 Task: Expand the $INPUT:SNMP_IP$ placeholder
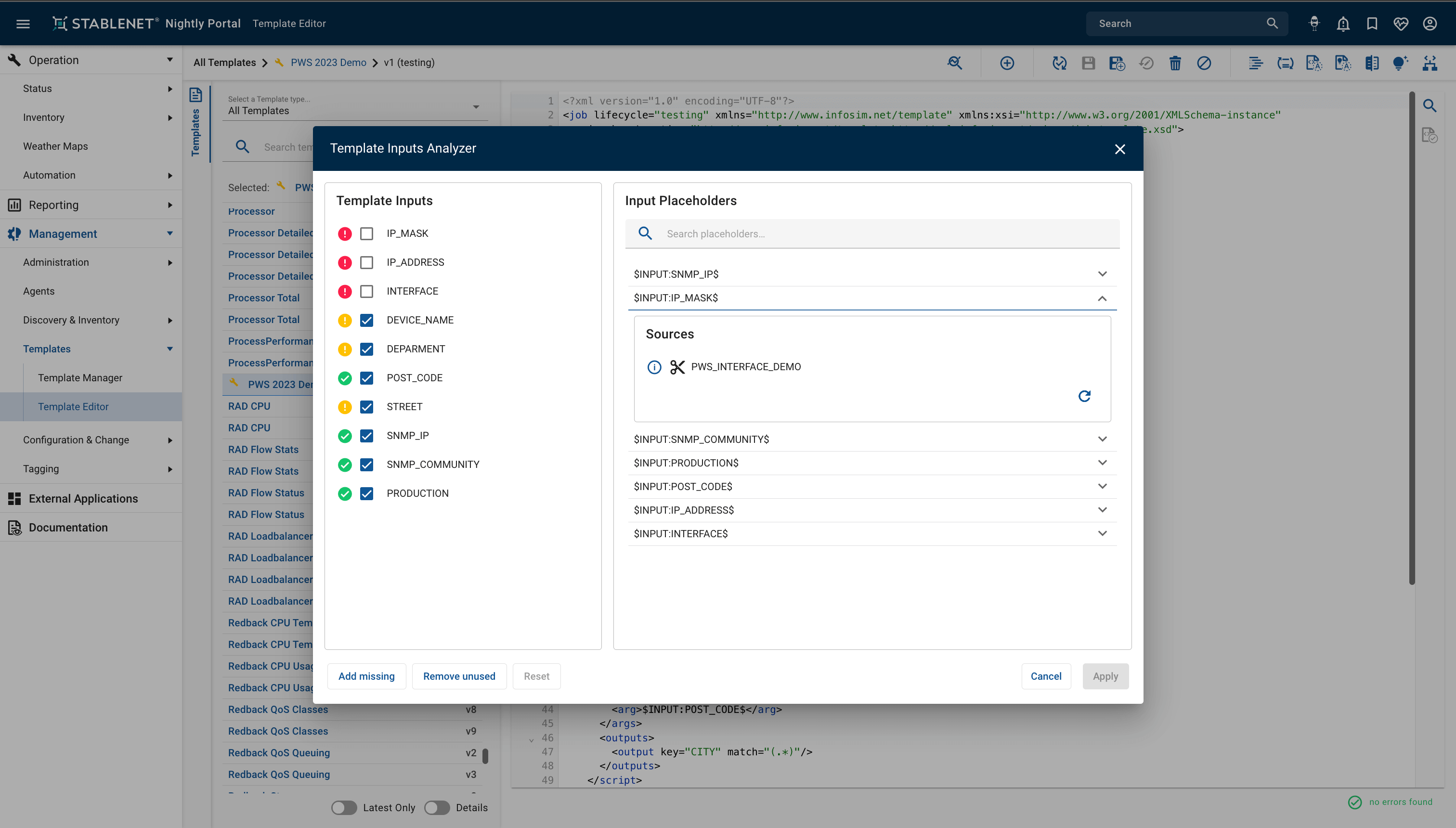(x=872, y=274)
